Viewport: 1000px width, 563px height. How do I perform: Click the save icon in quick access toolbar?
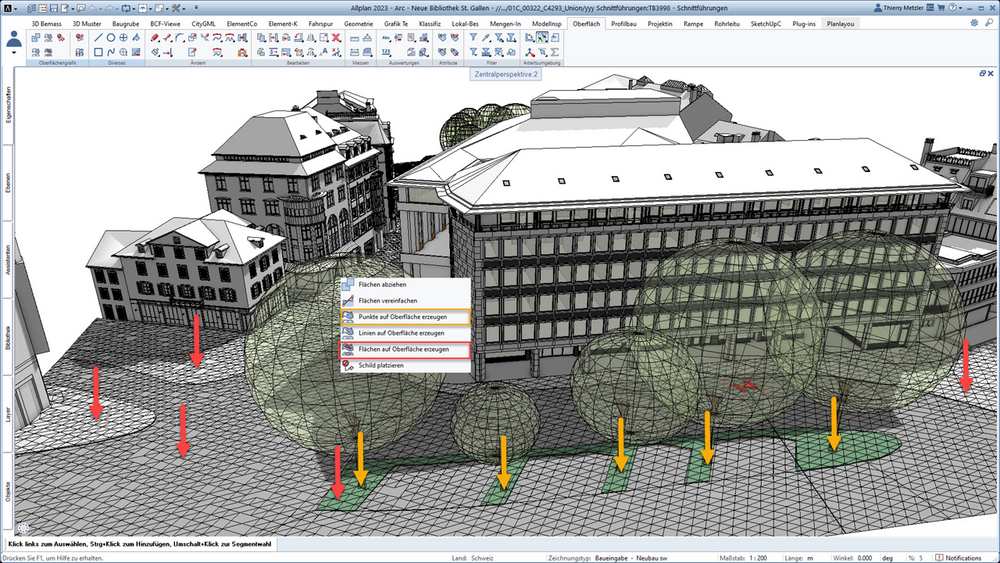pos(54,8)
